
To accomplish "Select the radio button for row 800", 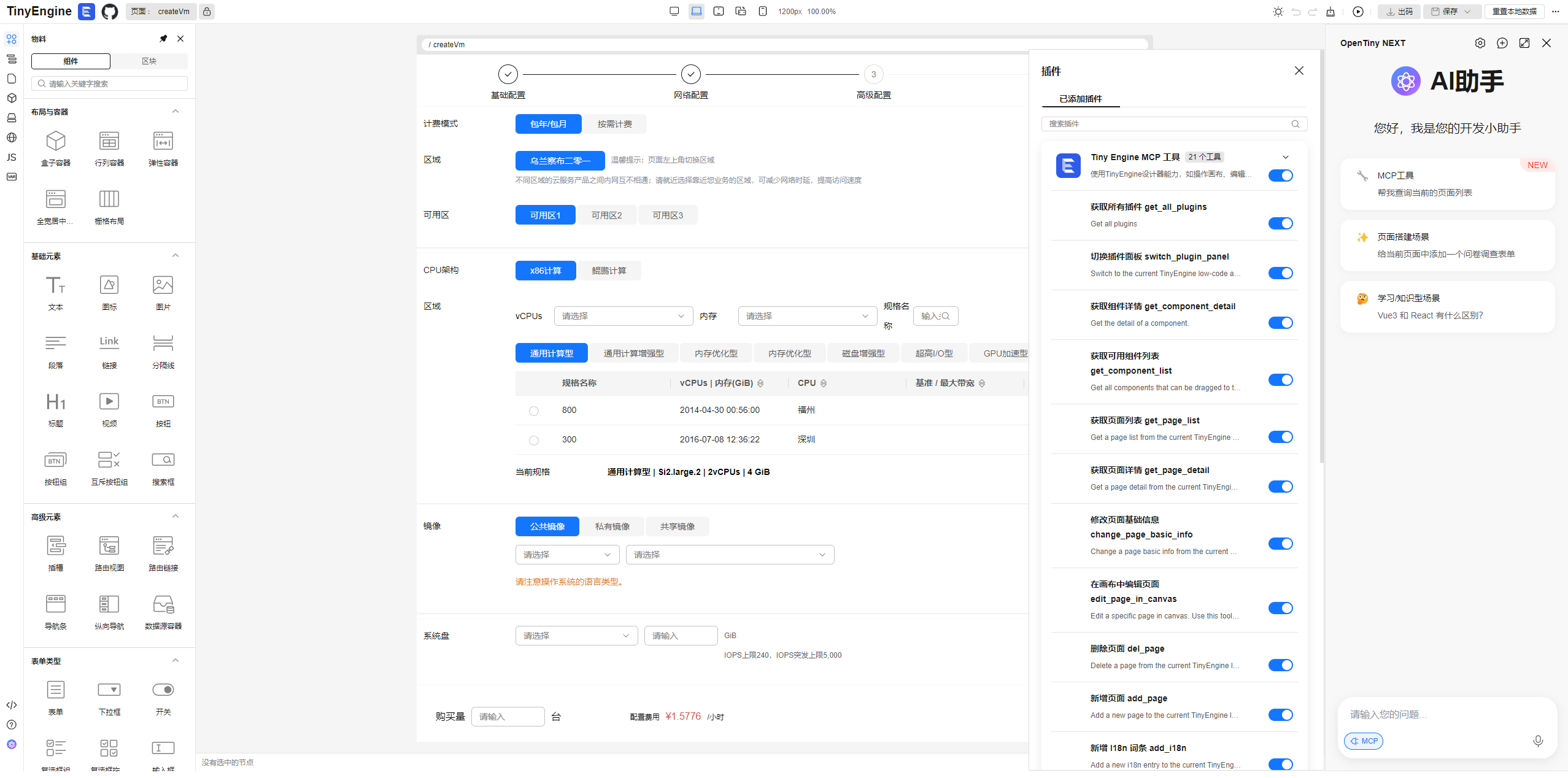I will click(534, 411).
